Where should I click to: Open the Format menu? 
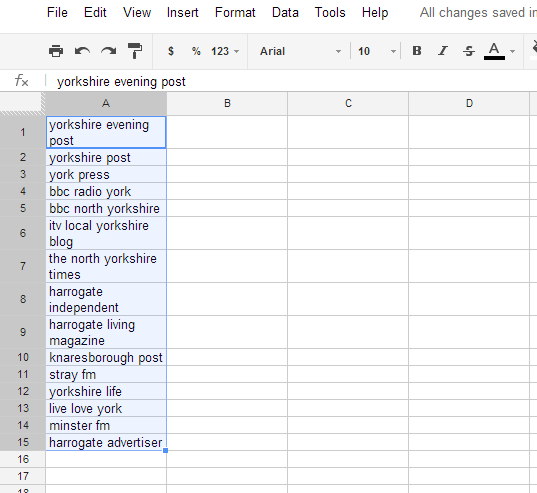pos(235,13)
